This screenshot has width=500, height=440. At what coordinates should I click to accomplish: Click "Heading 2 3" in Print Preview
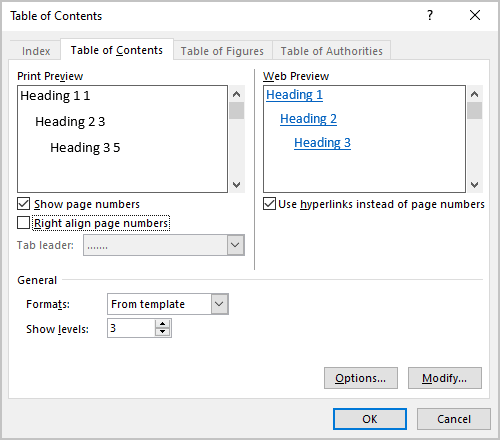pos(70,122)
